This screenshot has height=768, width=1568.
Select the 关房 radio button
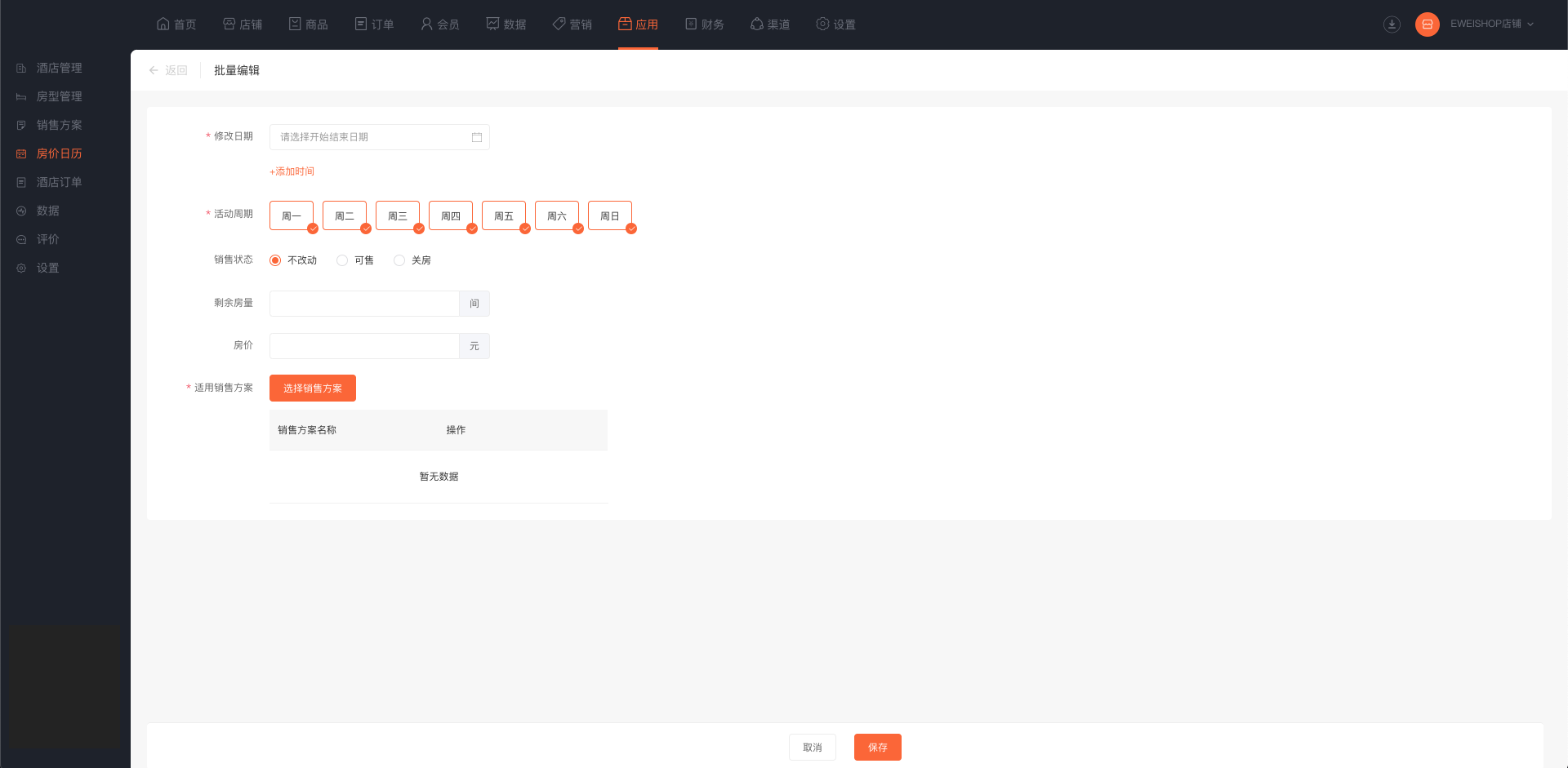399,260
